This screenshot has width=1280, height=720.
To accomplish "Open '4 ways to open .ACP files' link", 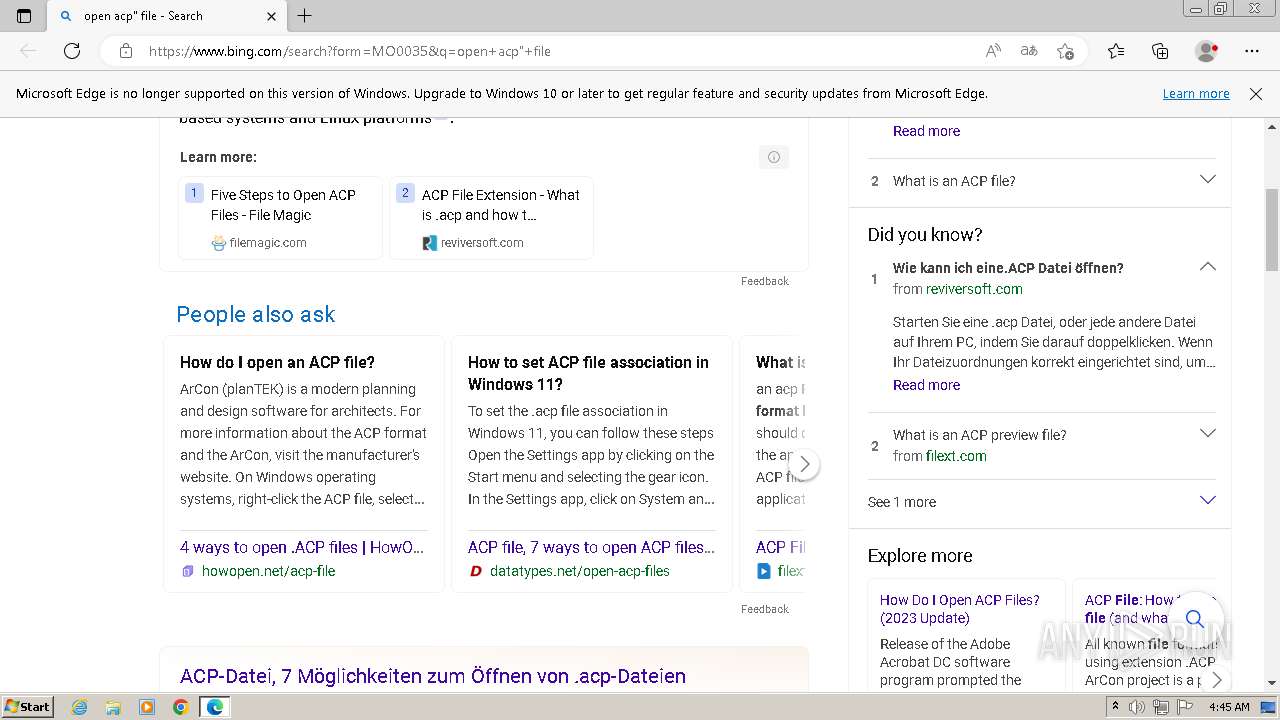I will (302, 547).
